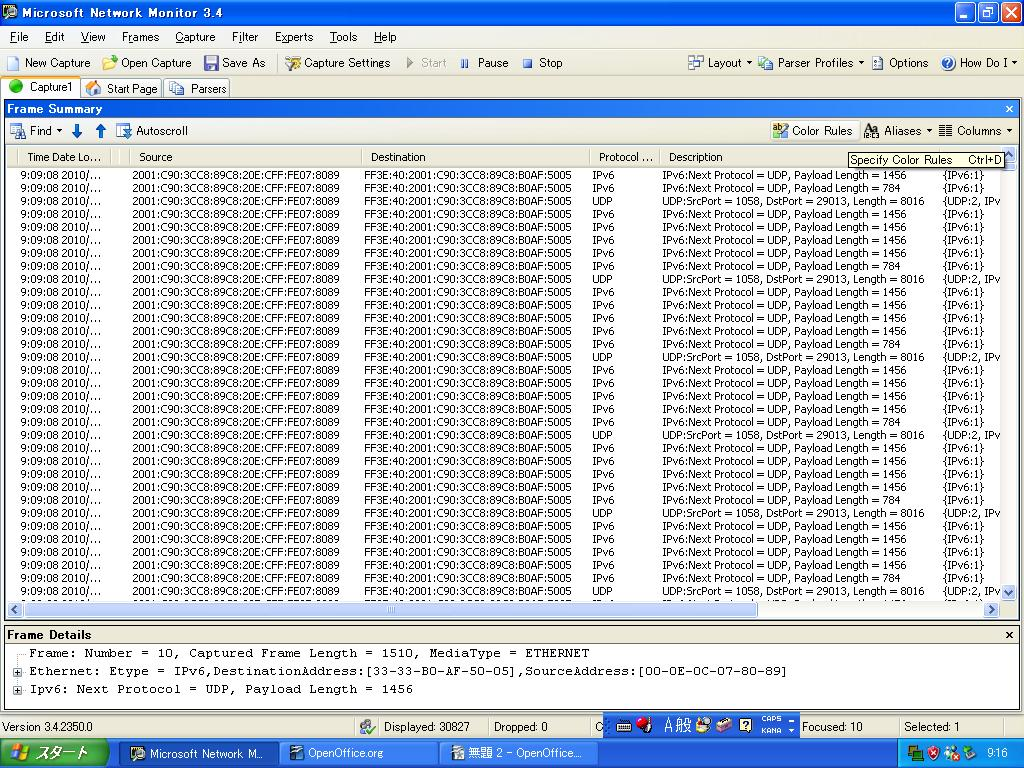Close the Frame Summary pane
Image resolution: width=1024 pixels, height=768 pixels.
(x=1009, y=109)
